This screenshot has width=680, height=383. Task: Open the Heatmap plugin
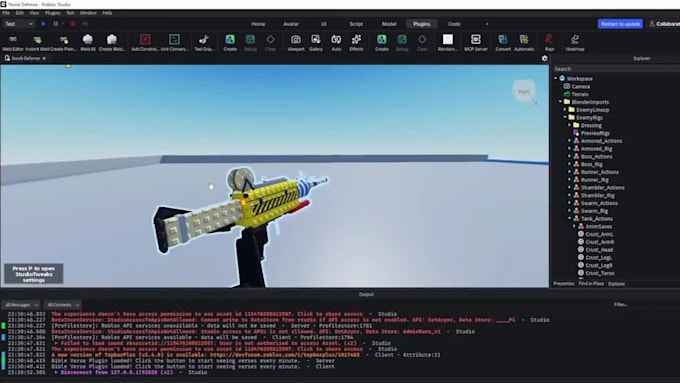(575, 43)
